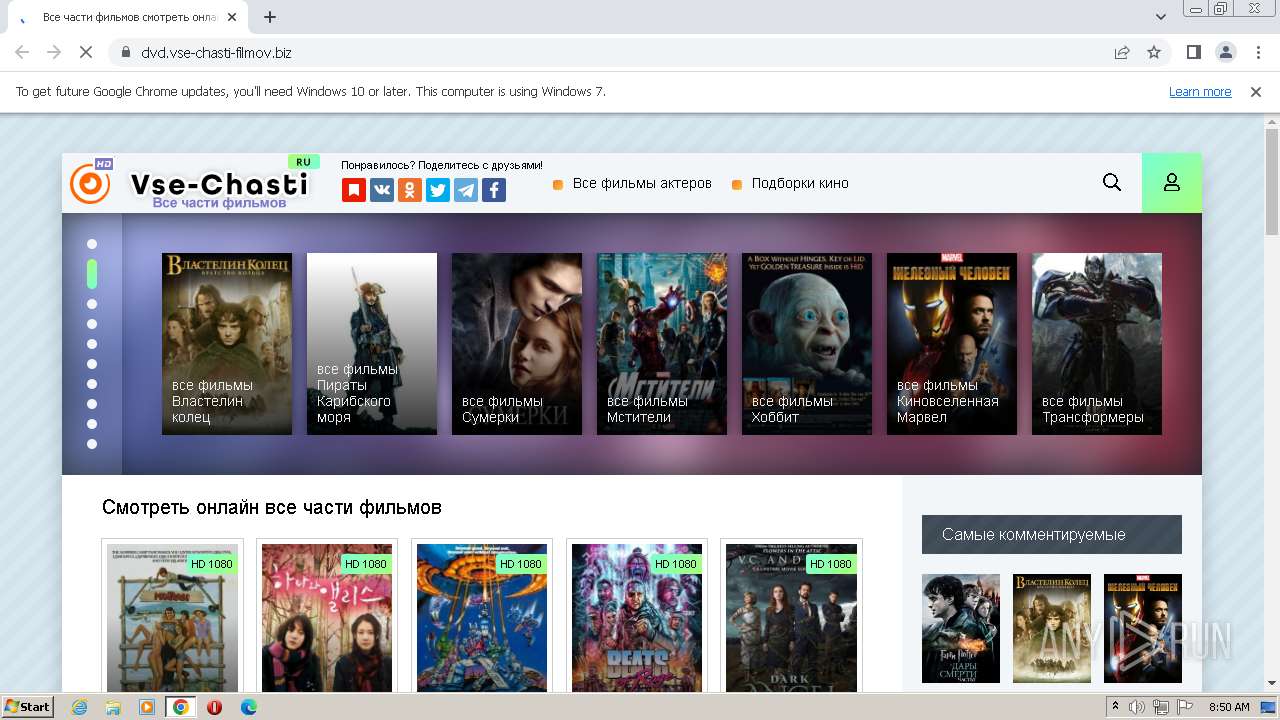Dismiss the Chrome update notification bar

click(1256, 91)
